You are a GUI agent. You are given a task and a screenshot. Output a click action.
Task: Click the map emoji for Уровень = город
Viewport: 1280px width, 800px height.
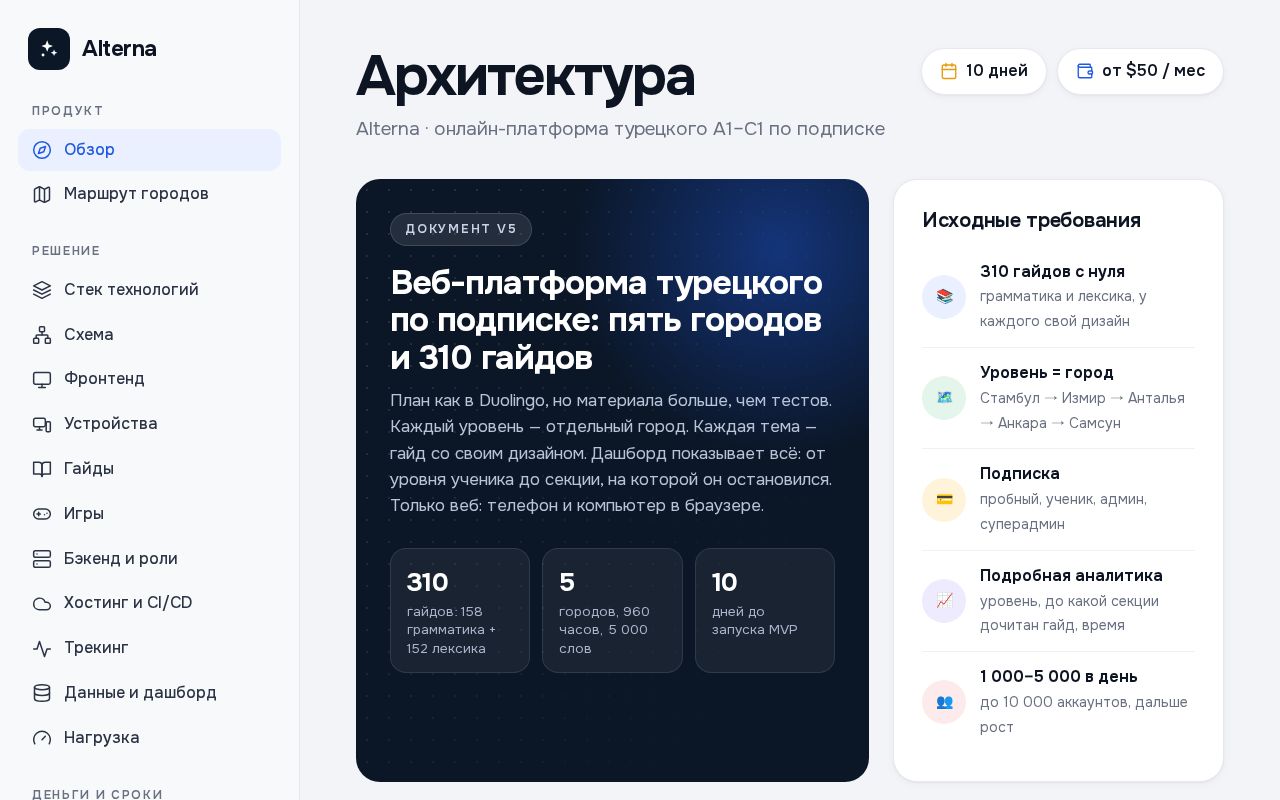(944, 398)
